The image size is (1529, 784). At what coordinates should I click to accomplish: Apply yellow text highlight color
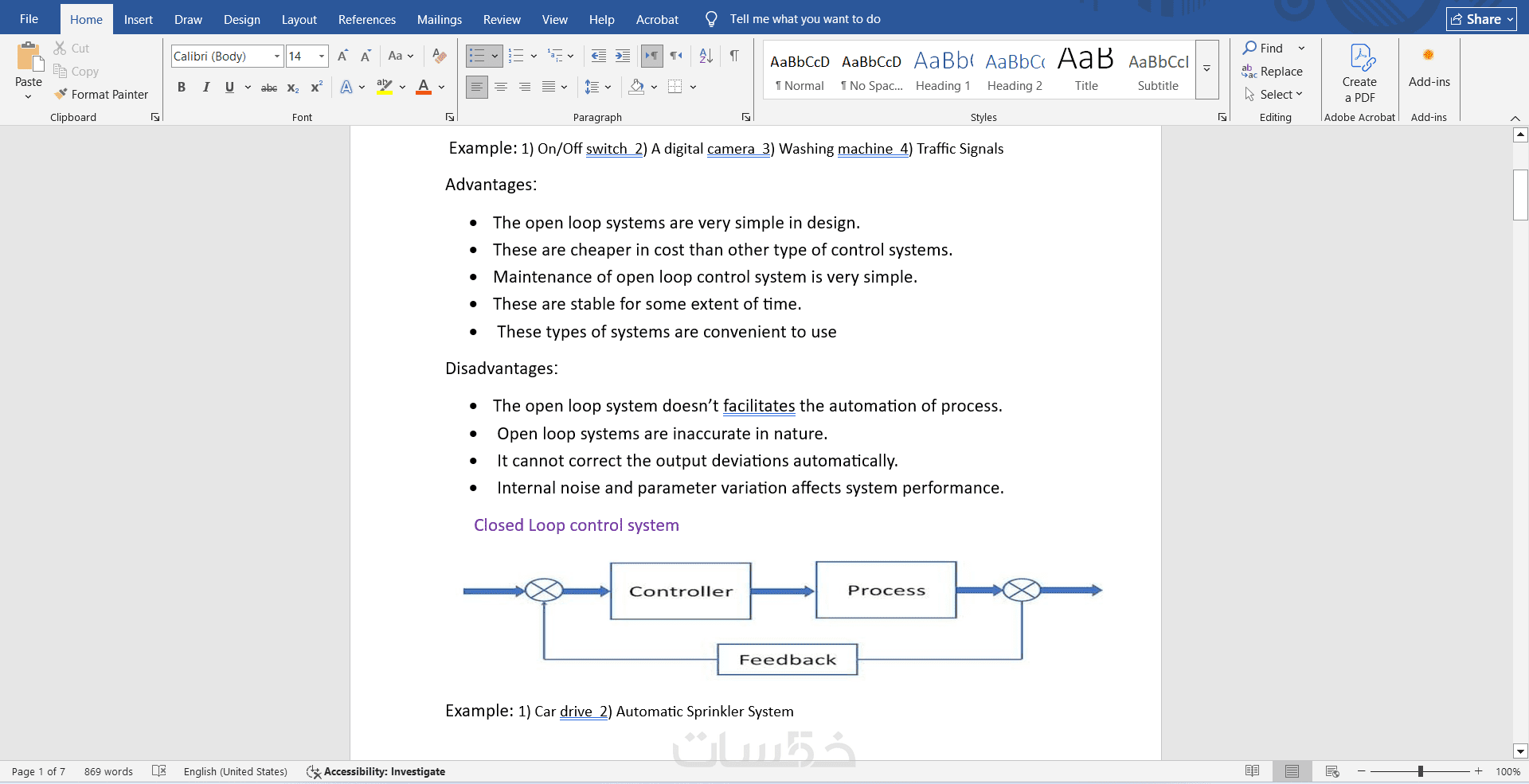[x=385, y=87]
